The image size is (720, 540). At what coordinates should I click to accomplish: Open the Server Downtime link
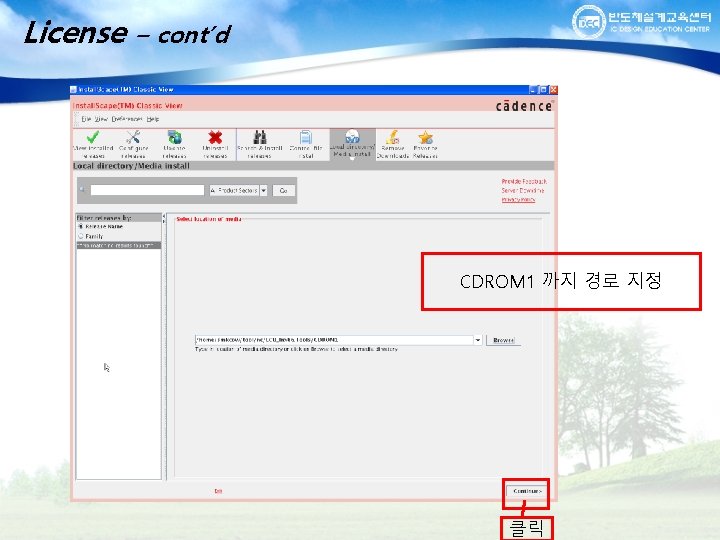[523, 190]
